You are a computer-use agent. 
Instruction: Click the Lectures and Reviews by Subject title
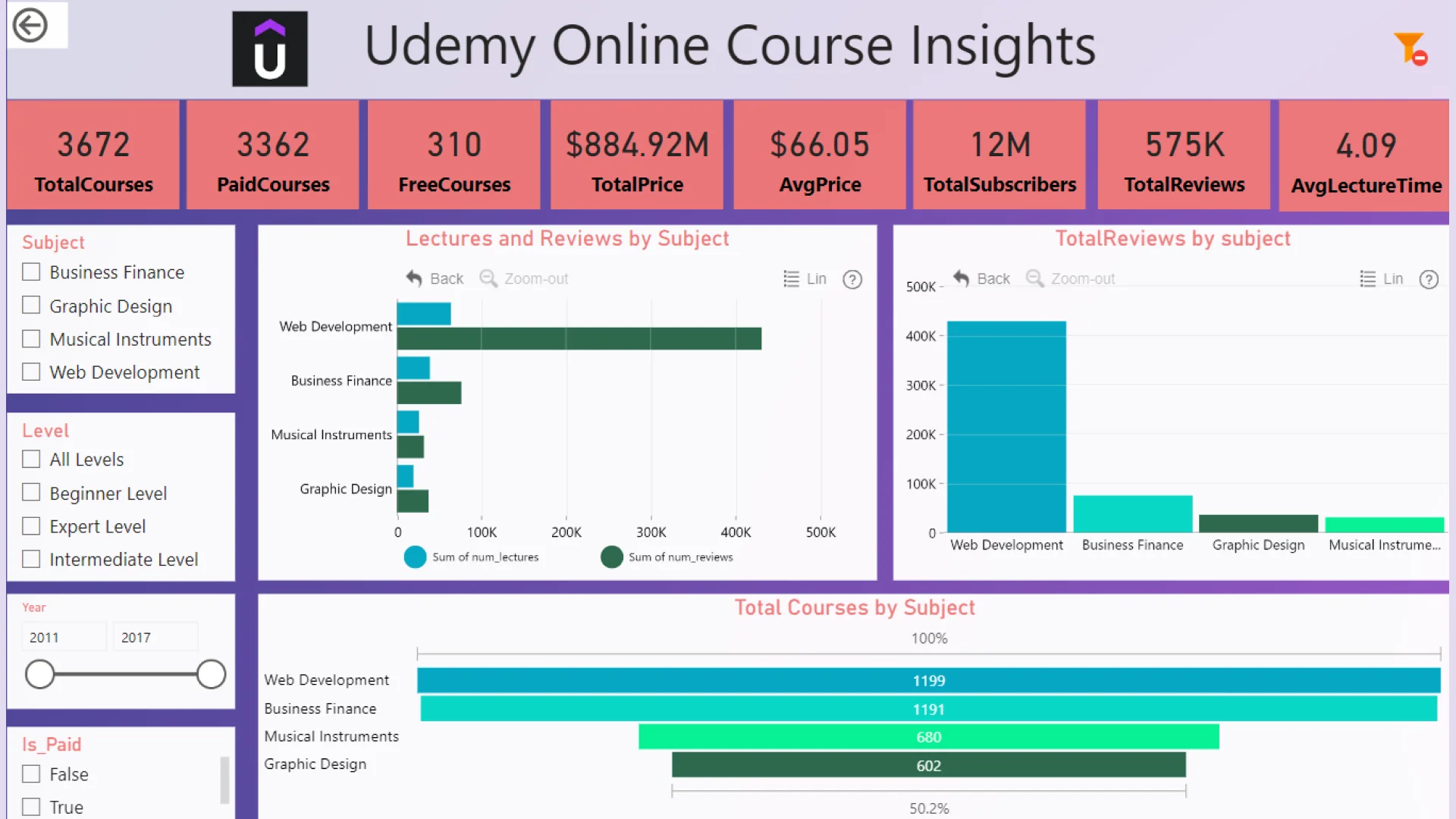coord(567,239)
